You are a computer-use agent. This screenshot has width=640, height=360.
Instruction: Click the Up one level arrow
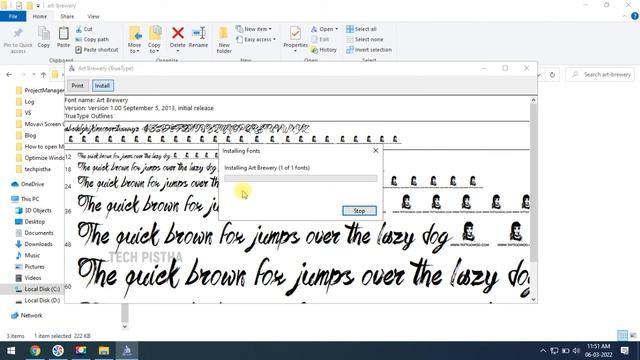[x=43, y=75]
